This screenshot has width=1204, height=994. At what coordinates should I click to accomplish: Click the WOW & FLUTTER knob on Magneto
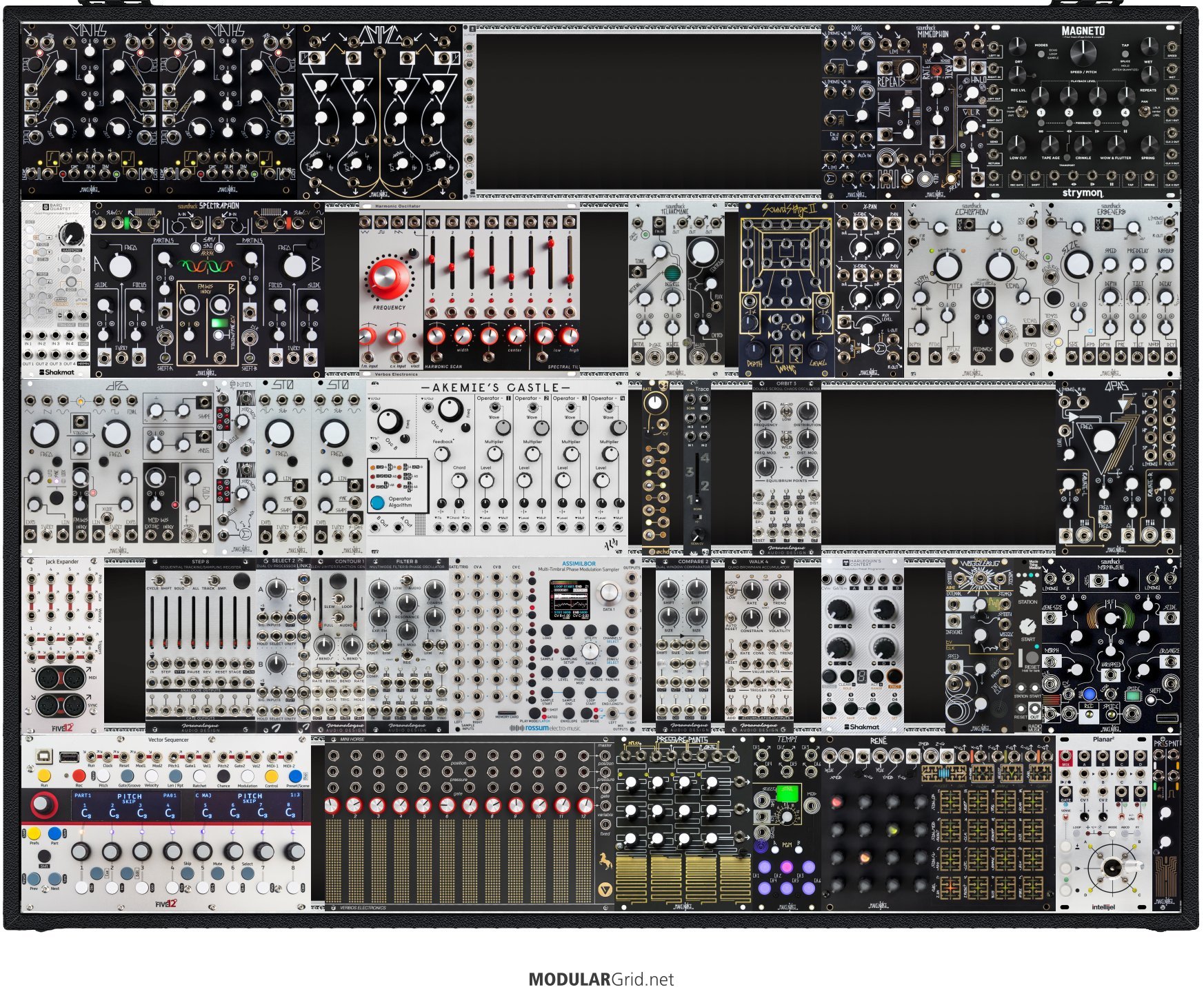tap(1117, 145)
